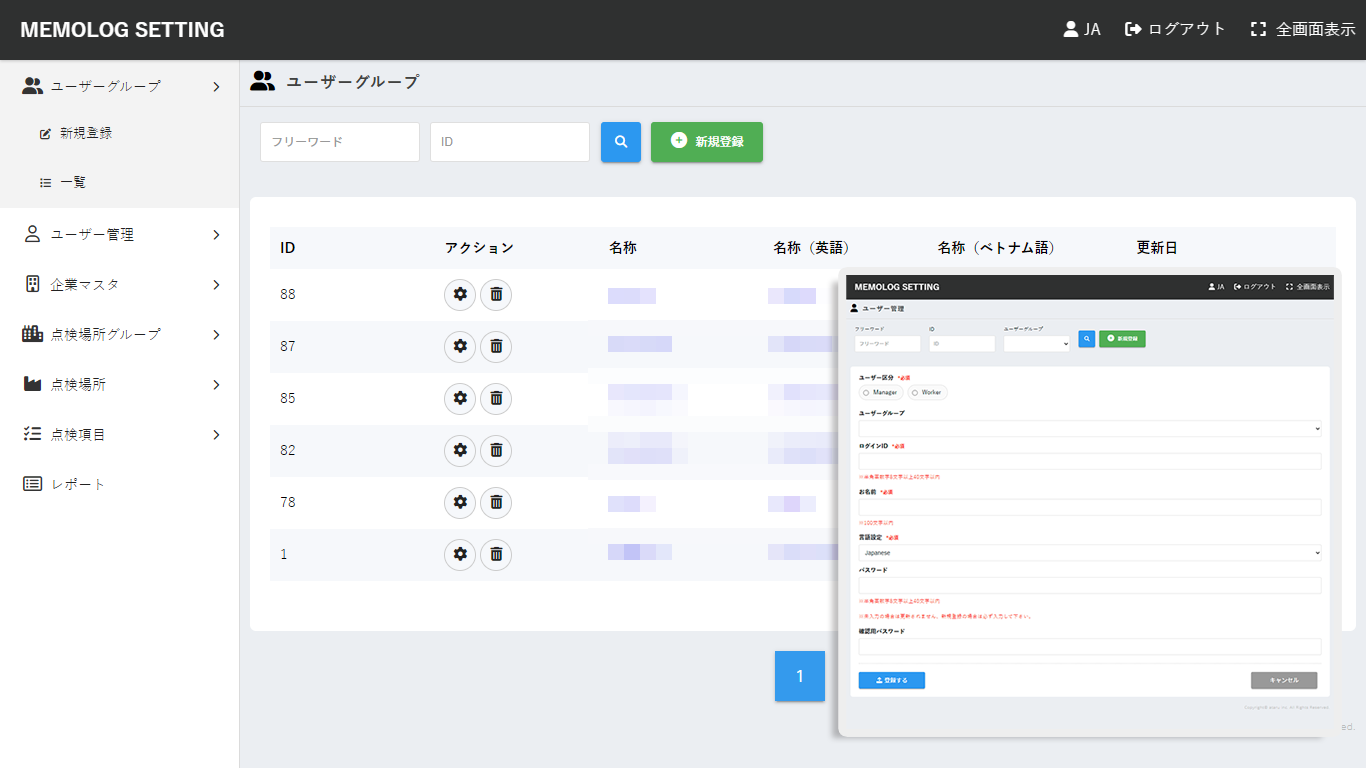This screenshot has width=1366, height=768.
Task: Delete row ID 82 using trash icon
Action: coord(496,450)
